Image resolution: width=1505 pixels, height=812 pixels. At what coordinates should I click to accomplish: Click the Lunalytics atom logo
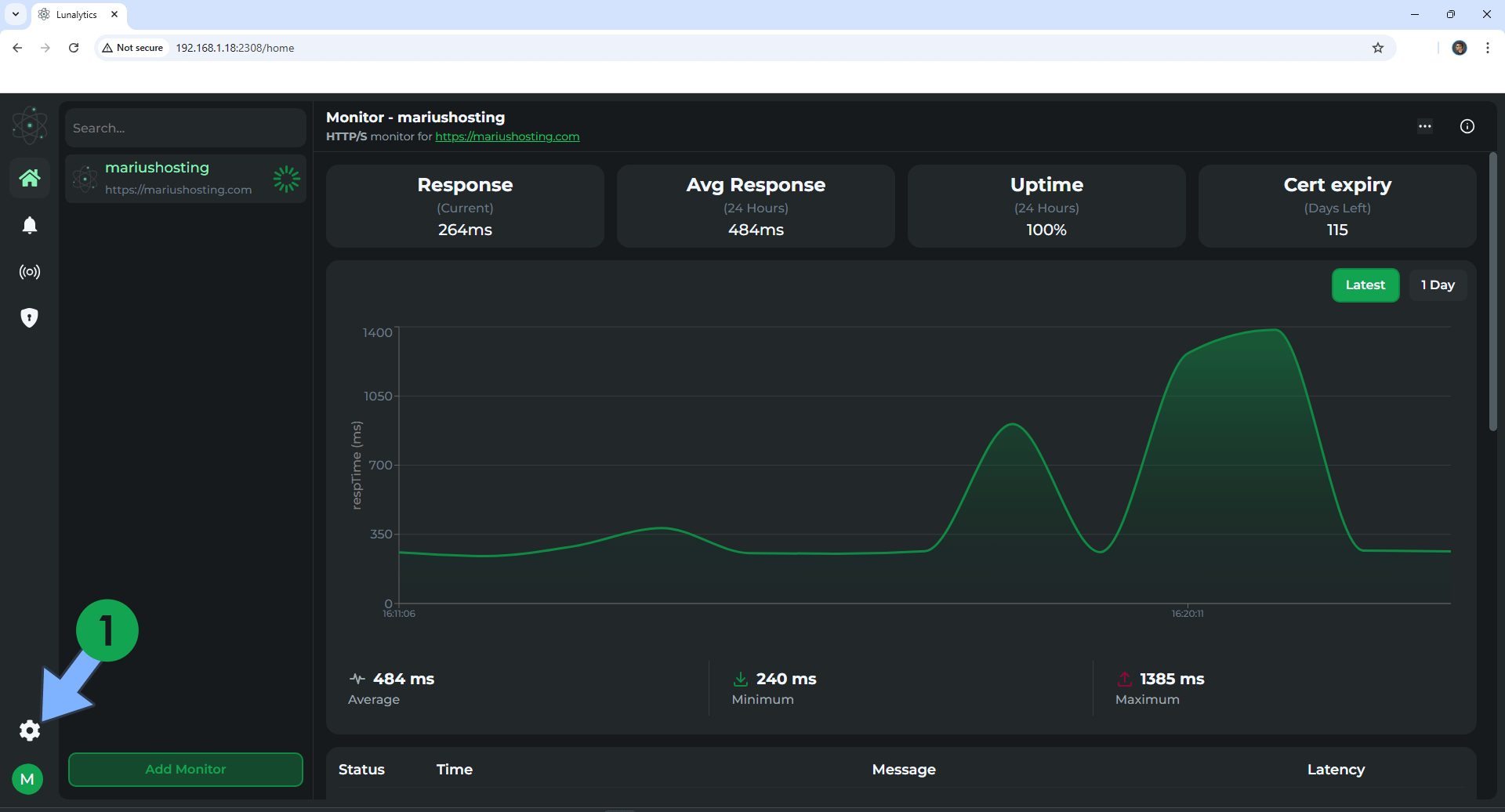(x=30, y=125)
